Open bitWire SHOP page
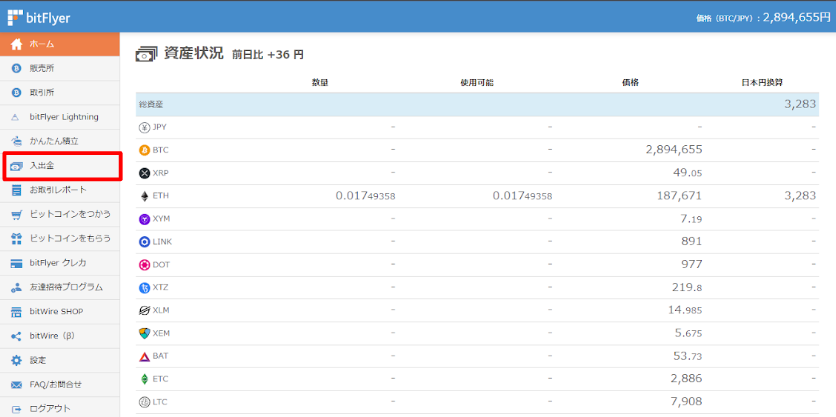The width and height of the screenshot is (836, 417). [60, 312]
